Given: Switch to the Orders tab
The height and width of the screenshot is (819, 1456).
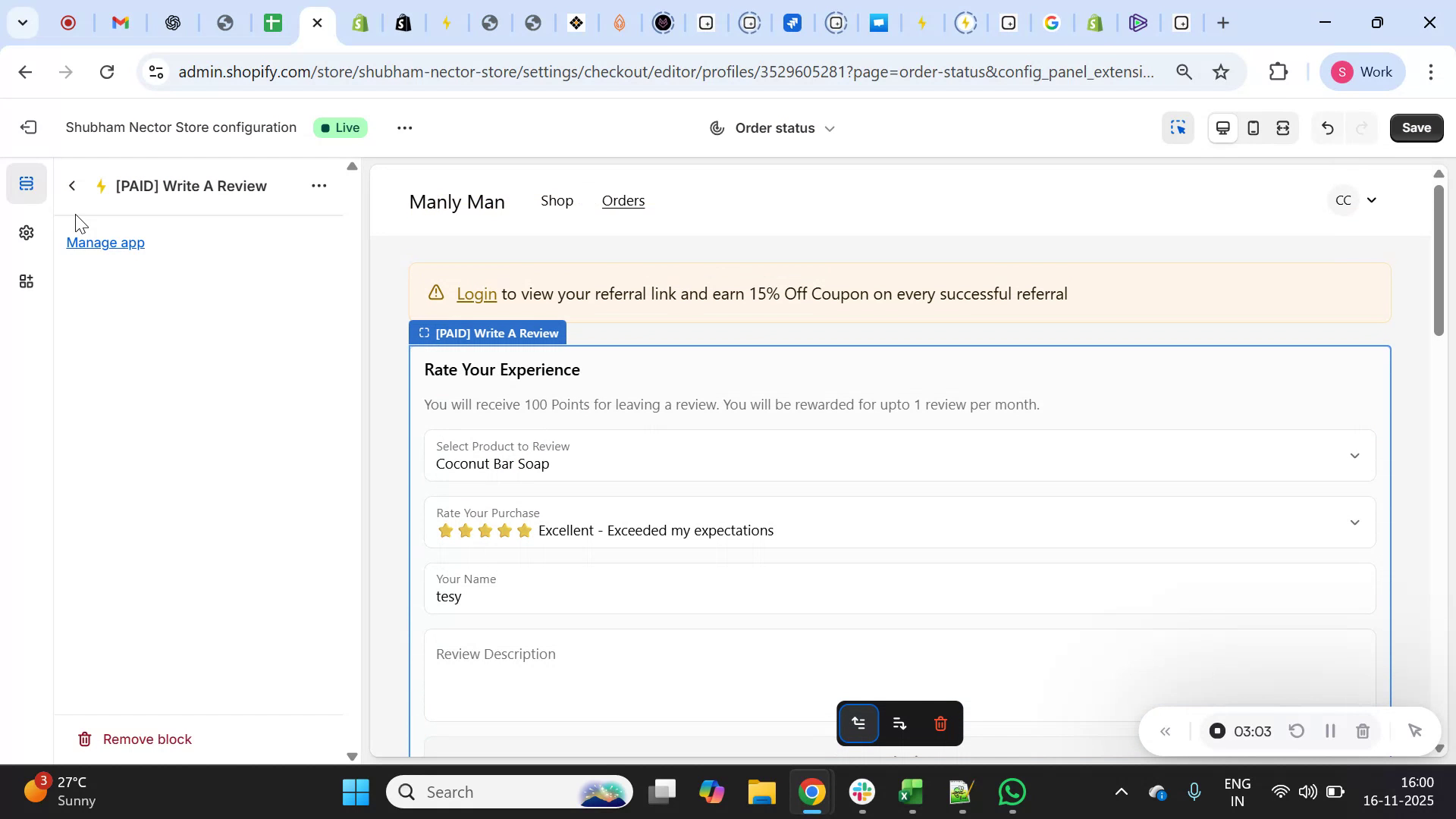Looking at the screenshot, I should [623, 201].
